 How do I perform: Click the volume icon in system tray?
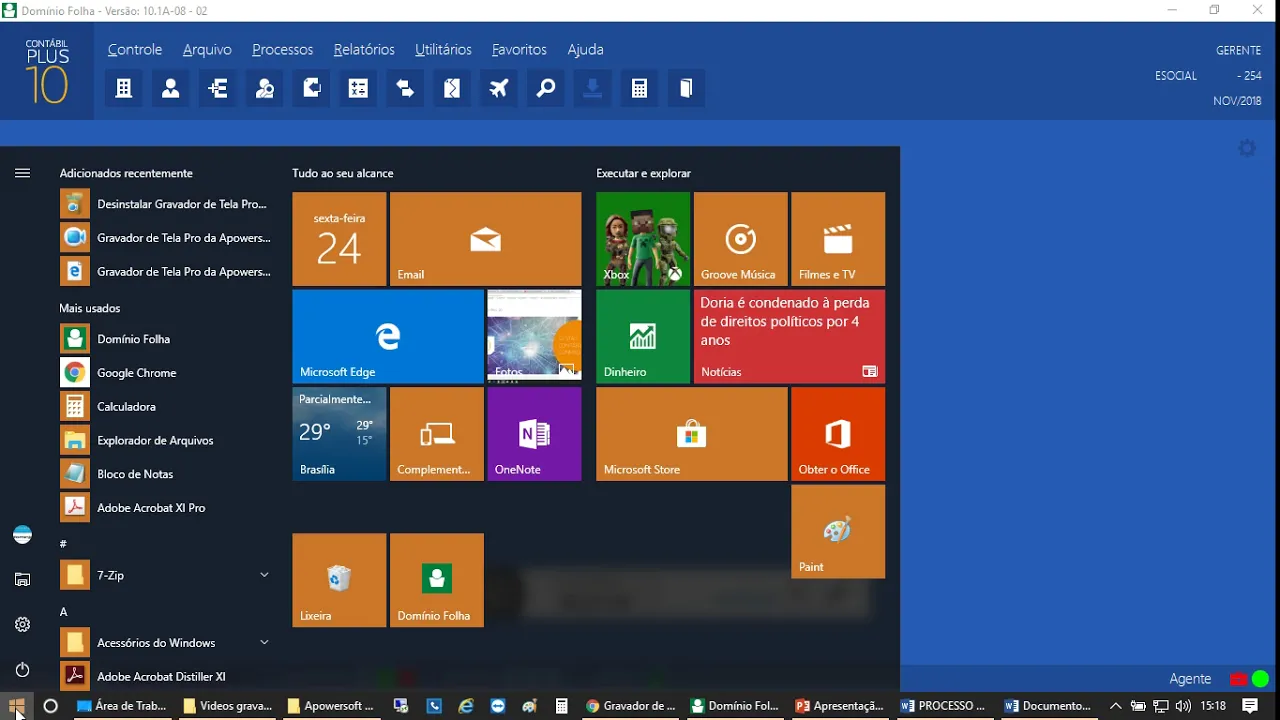pos(1185,706)
